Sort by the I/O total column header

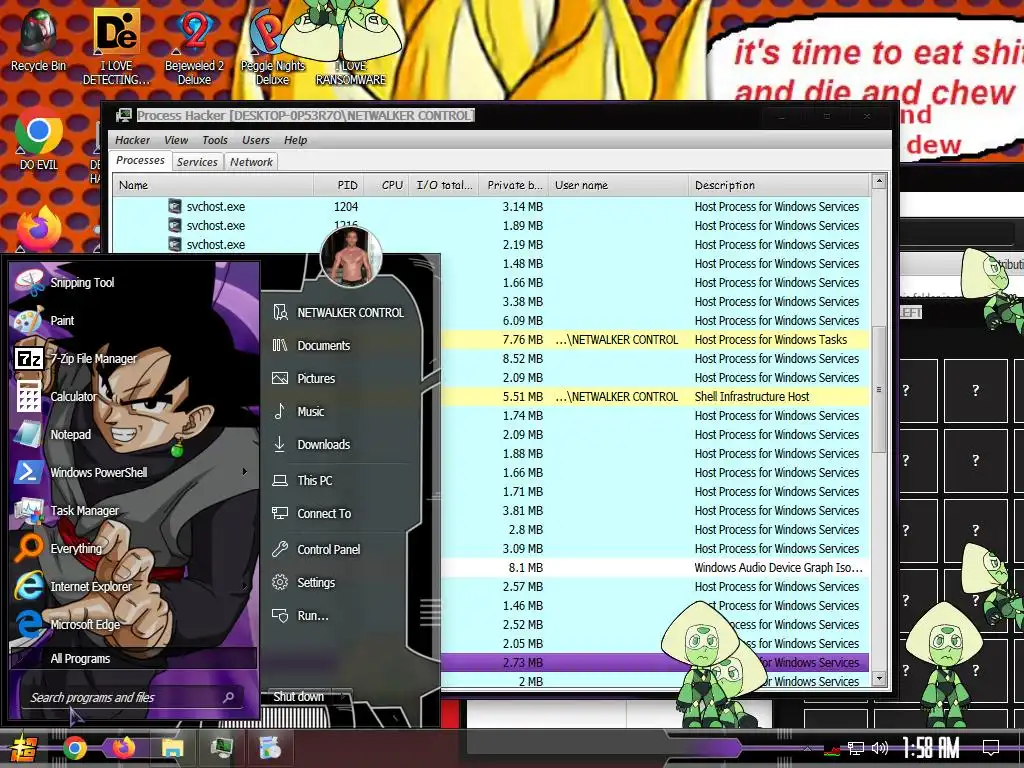(444, 185)
